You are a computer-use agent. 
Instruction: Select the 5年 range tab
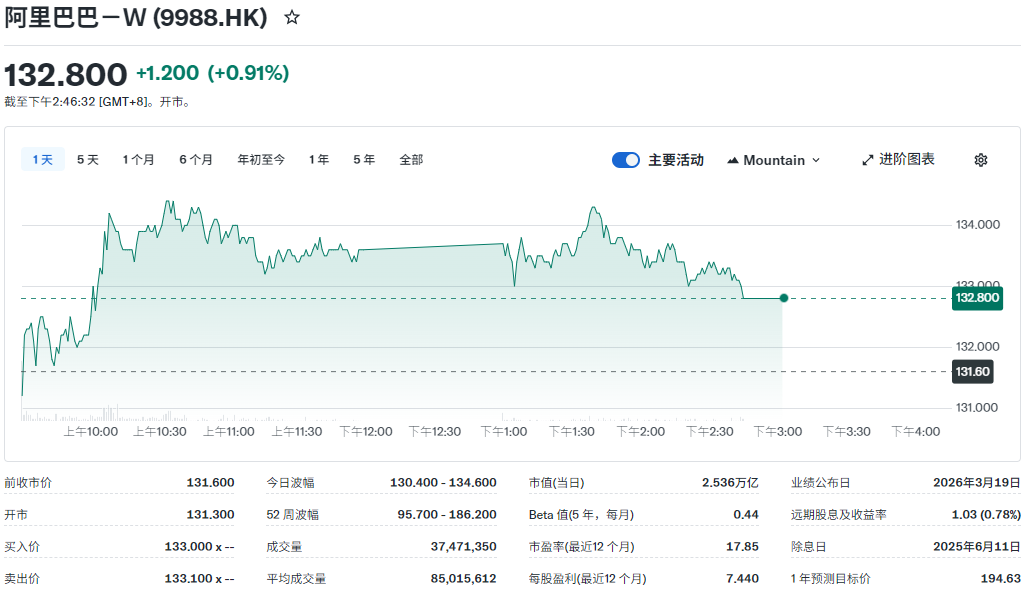pos(363,158)
